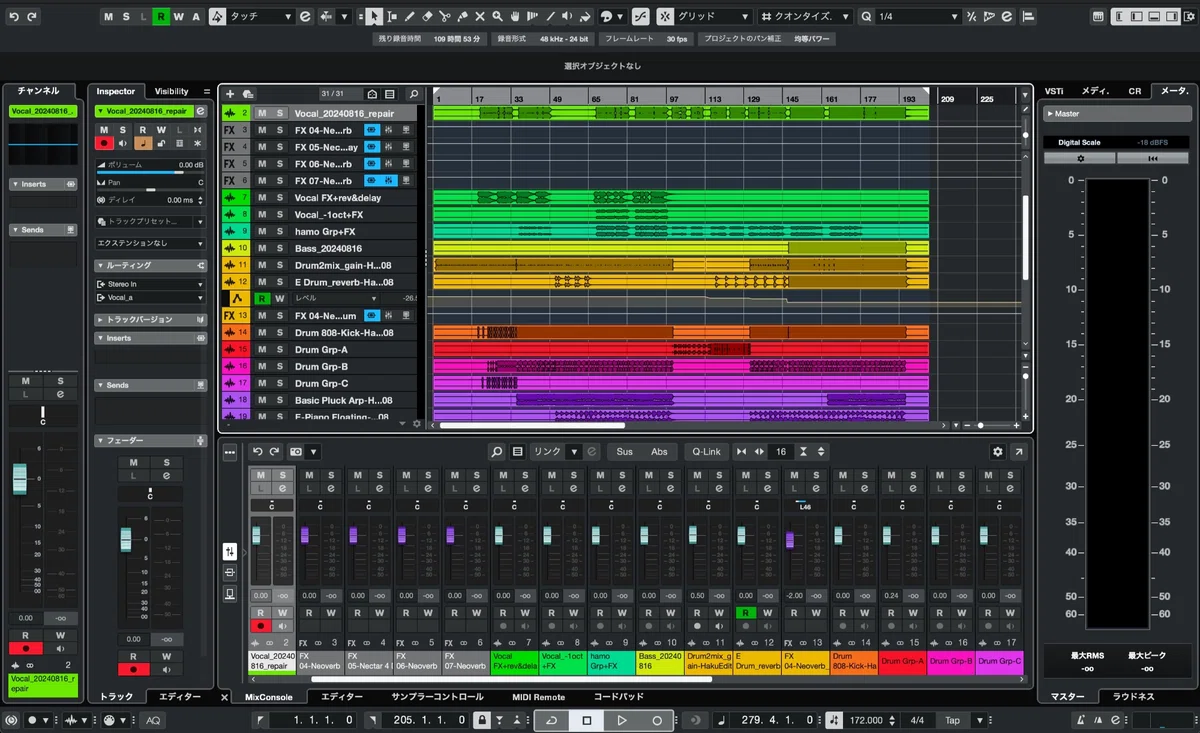Click the reset peak icon in Master meter

1152,158
